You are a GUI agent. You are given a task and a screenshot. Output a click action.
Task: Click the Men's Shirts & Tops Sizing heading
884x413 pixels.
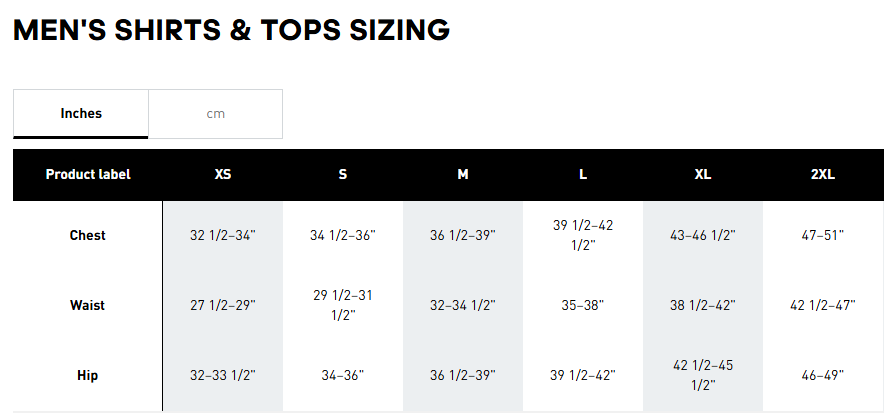pos(231,30)
